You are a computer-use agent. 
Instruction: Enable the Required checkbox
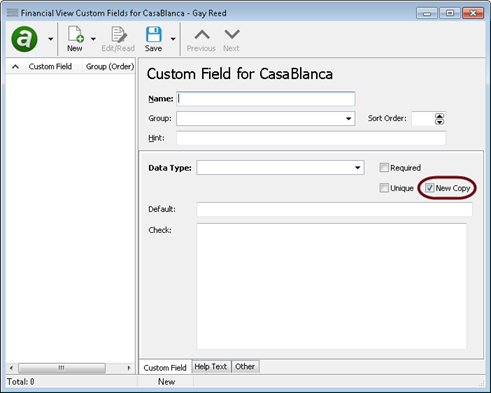(384, 167)
